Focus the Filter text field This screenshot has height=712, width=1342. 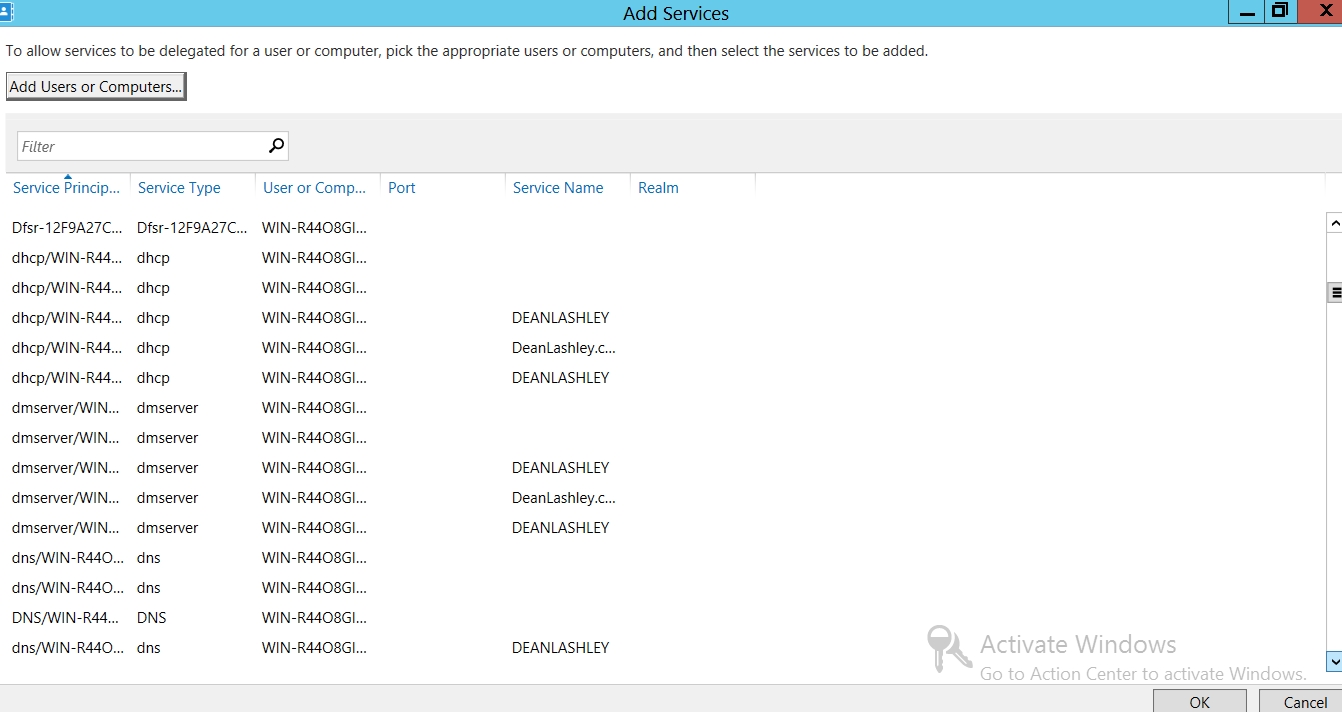140,146
